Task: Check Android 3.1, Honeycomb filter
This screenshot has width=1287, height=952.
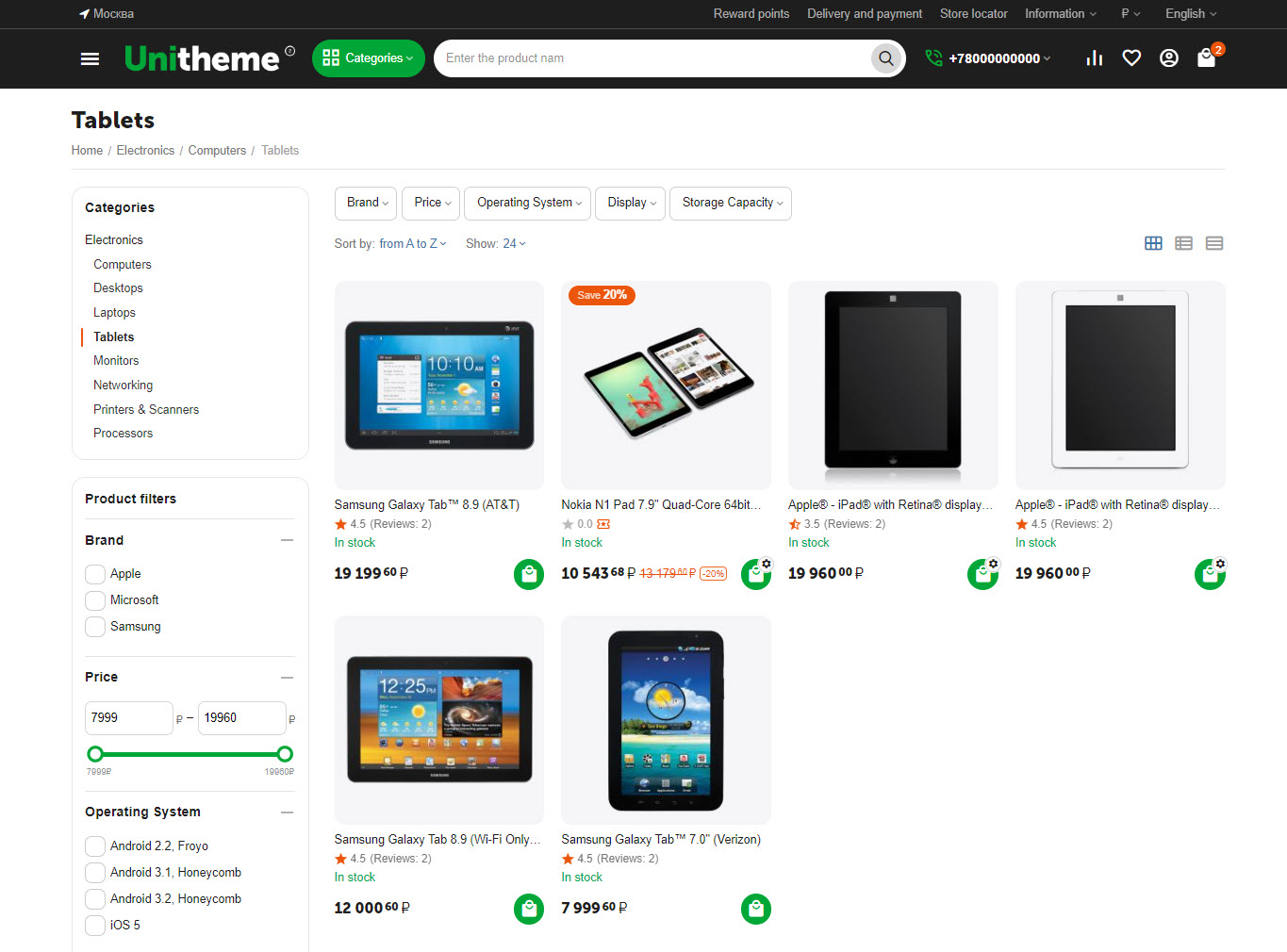Action: [x=95, y=873]
